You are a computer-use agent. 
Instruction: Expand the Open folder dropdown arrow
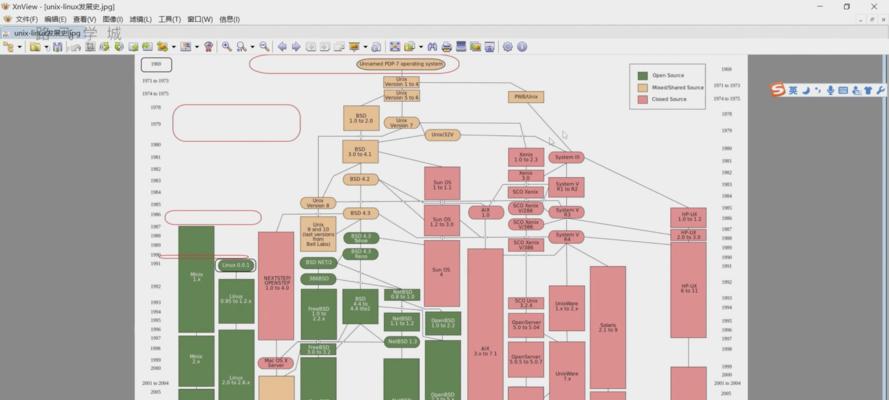pos(46,46)
